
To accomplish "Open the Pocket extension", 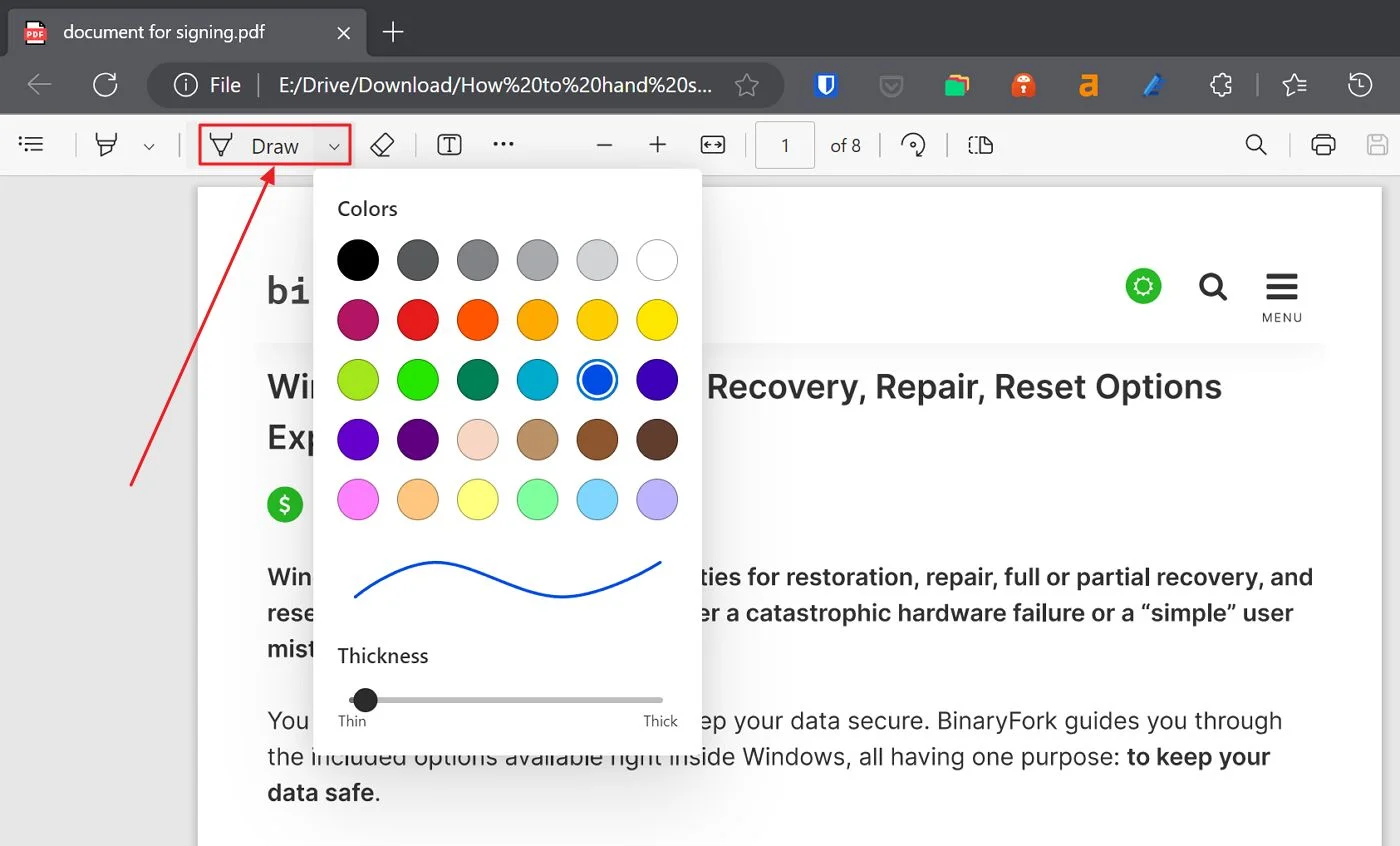I will (891, 86).
